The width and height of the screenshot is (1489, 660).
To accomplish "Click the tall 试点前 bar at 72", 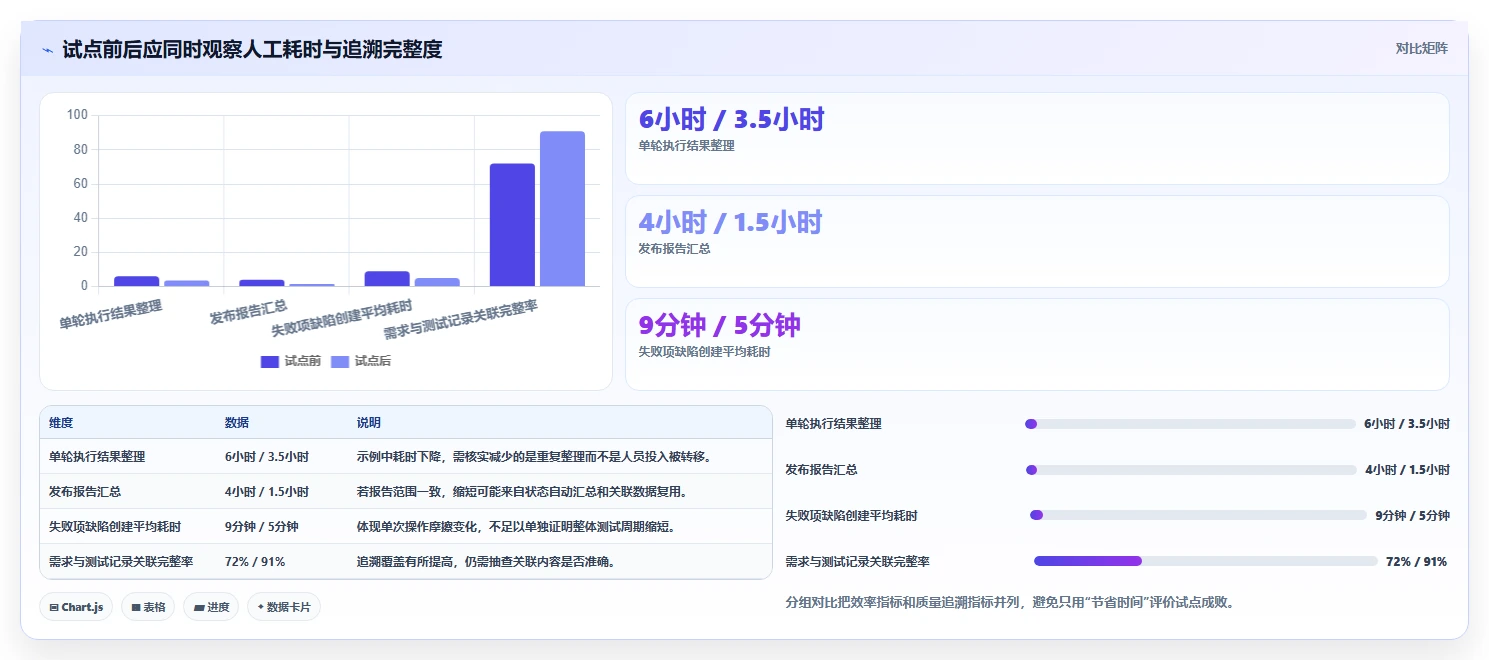I will click(512, 225).
